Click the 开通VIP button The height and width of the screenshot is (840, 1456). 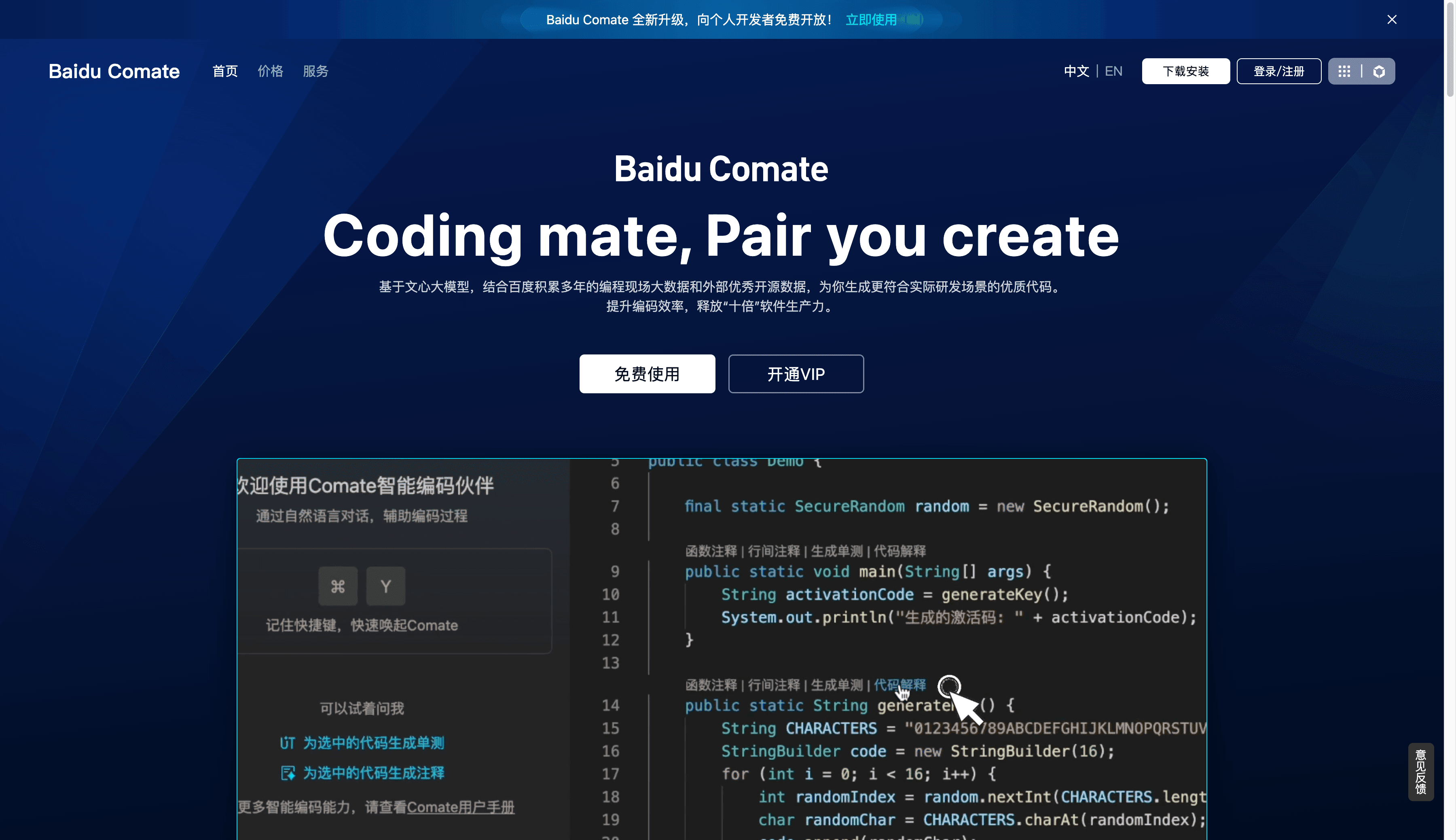pyautogui.click(x=796, y=374)
